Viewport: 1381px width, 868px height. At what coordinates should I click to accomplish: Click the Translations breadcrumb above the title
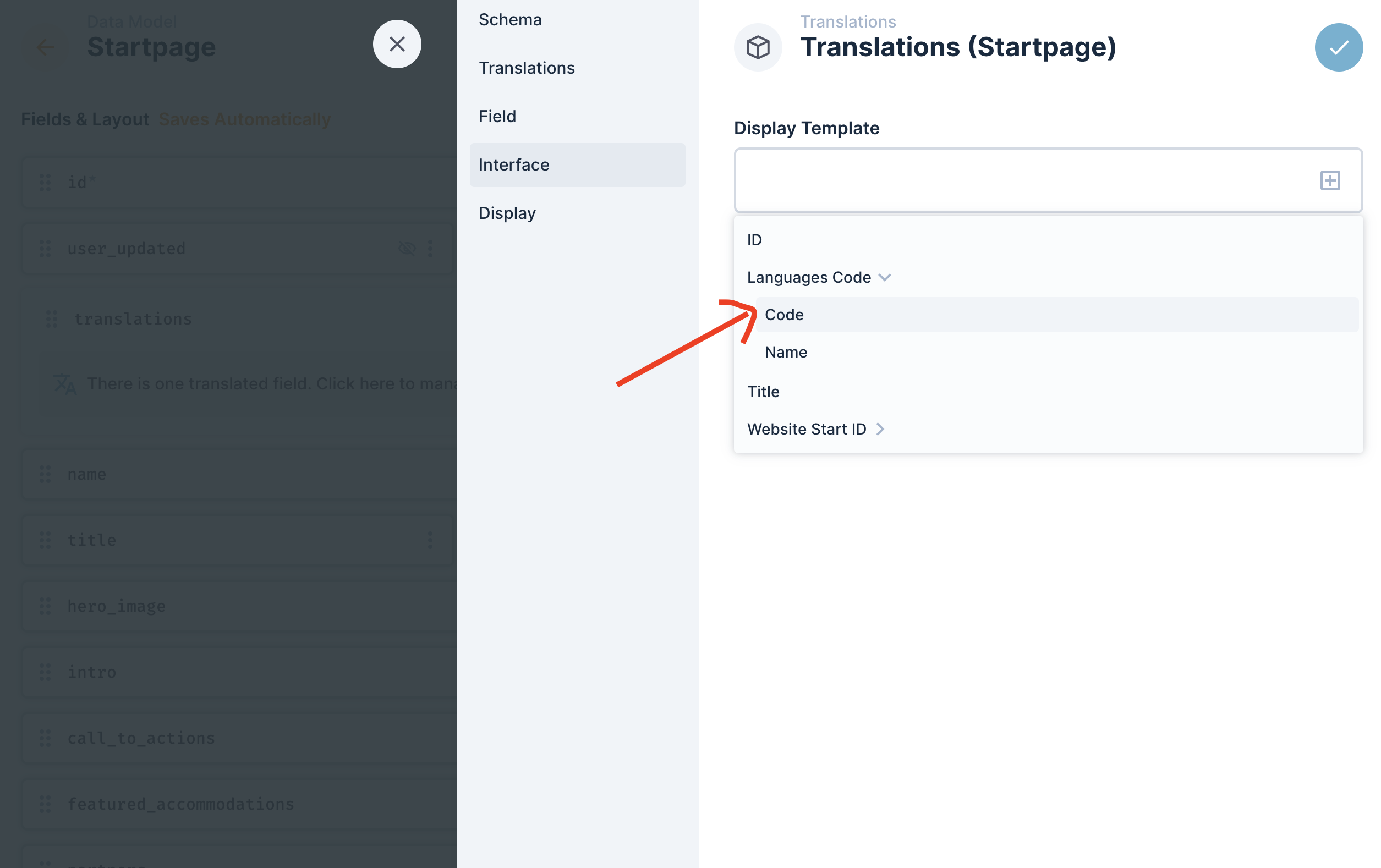pyautogui.click(x=848, y=21)
